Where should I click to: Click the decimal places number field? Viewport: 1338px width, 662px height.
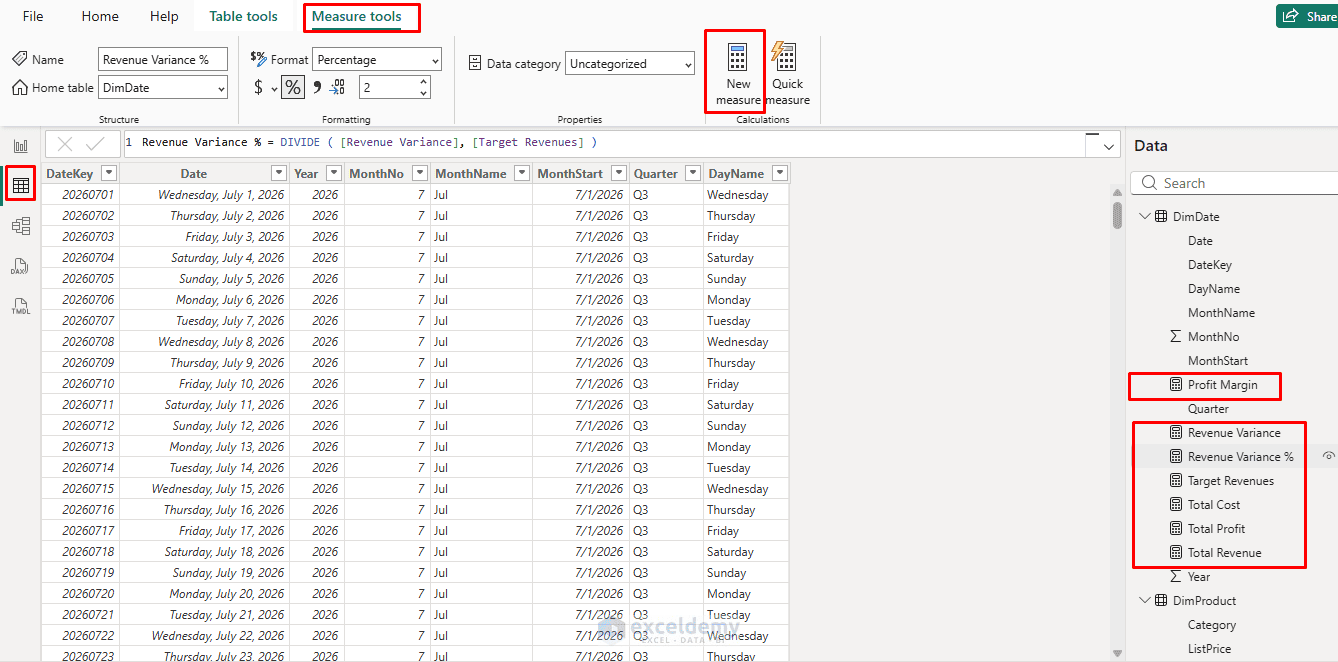[x=388, y=88]
